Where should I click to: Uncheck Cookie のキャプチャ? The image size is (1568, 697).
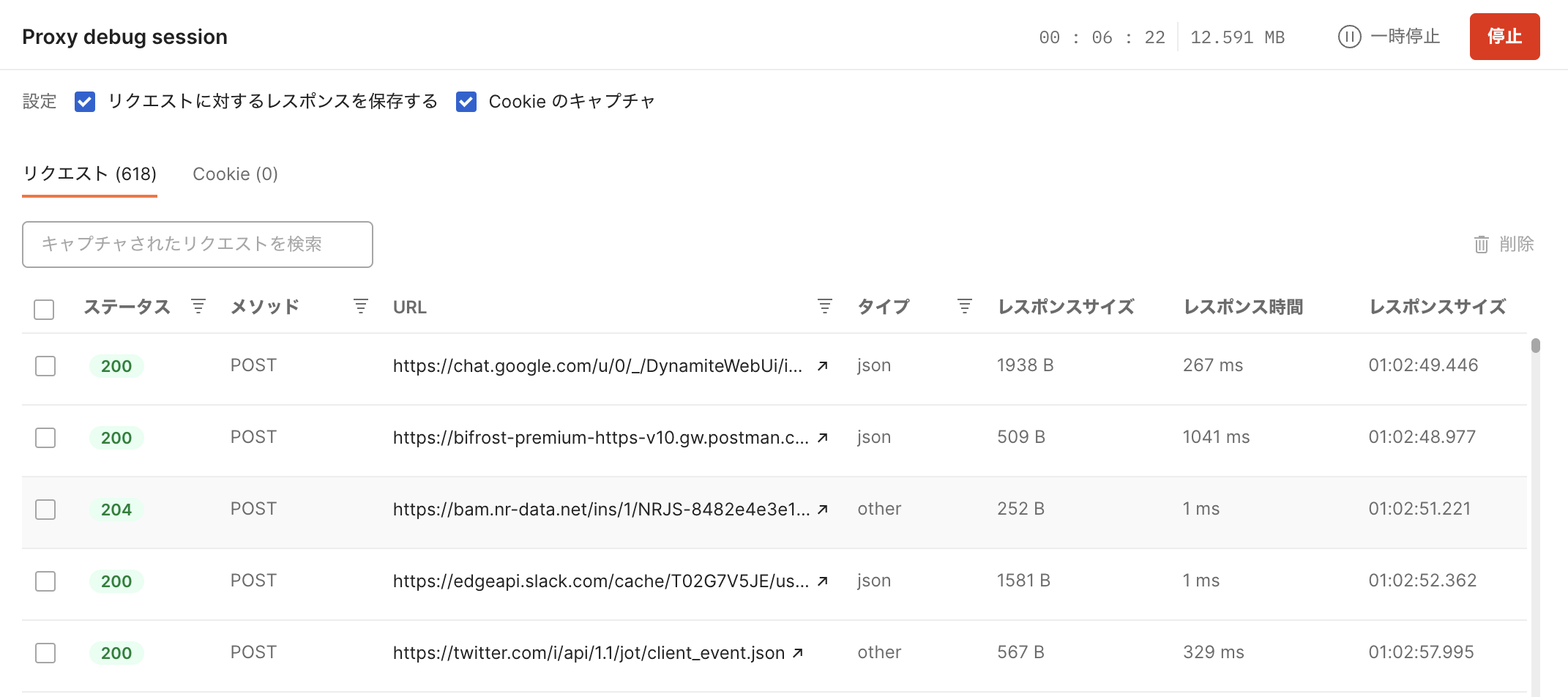(466, 102)
